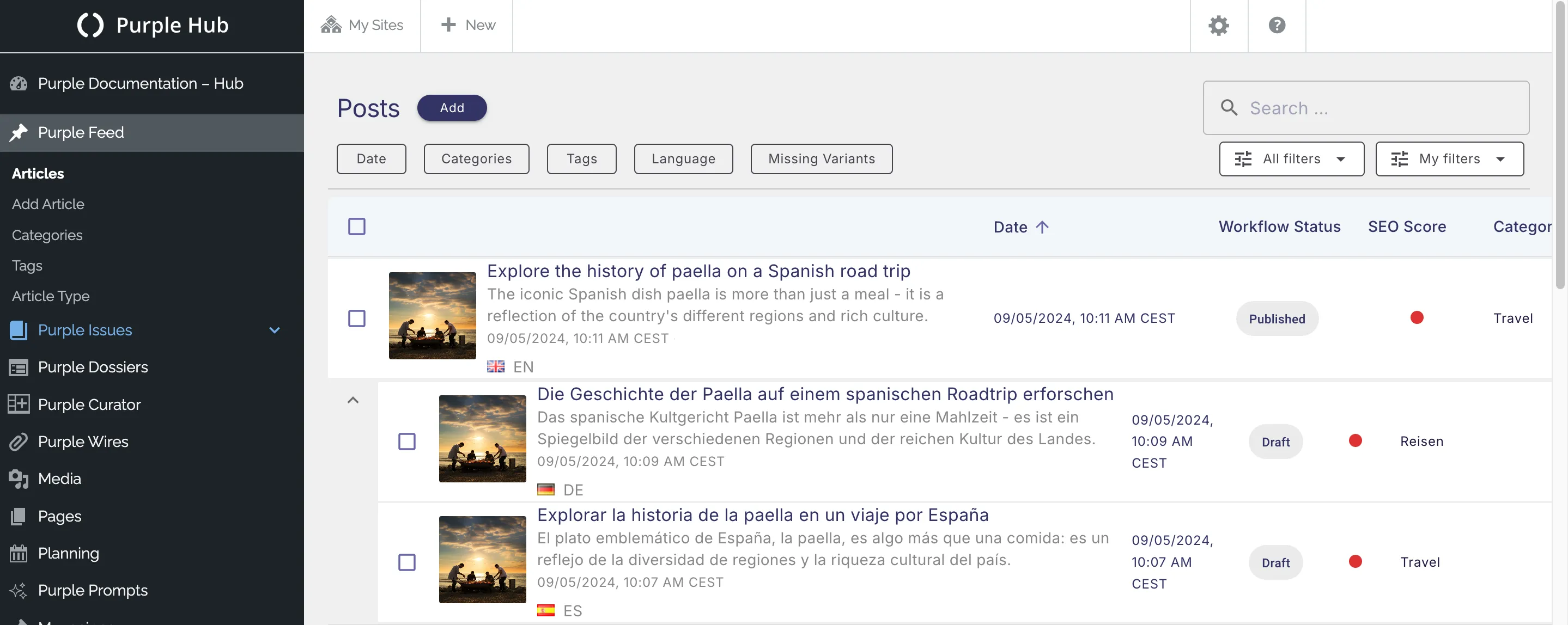Viewport: 1568px width, 625px height.
Task: Click the Reisen category cell
Action: (x=1421, y=442)
